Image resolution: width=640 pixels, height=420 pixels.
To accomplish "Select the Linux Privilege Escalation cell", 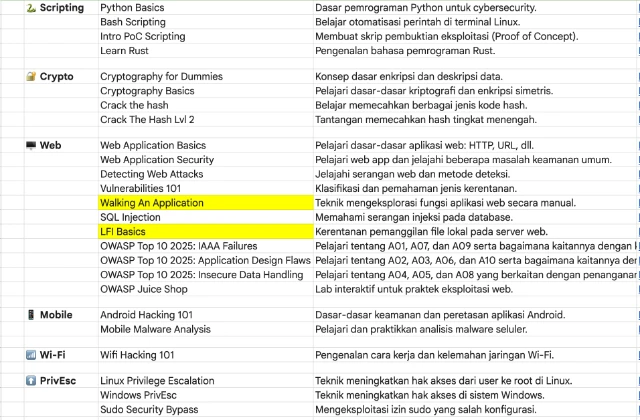I will click(x=206, y=380).
